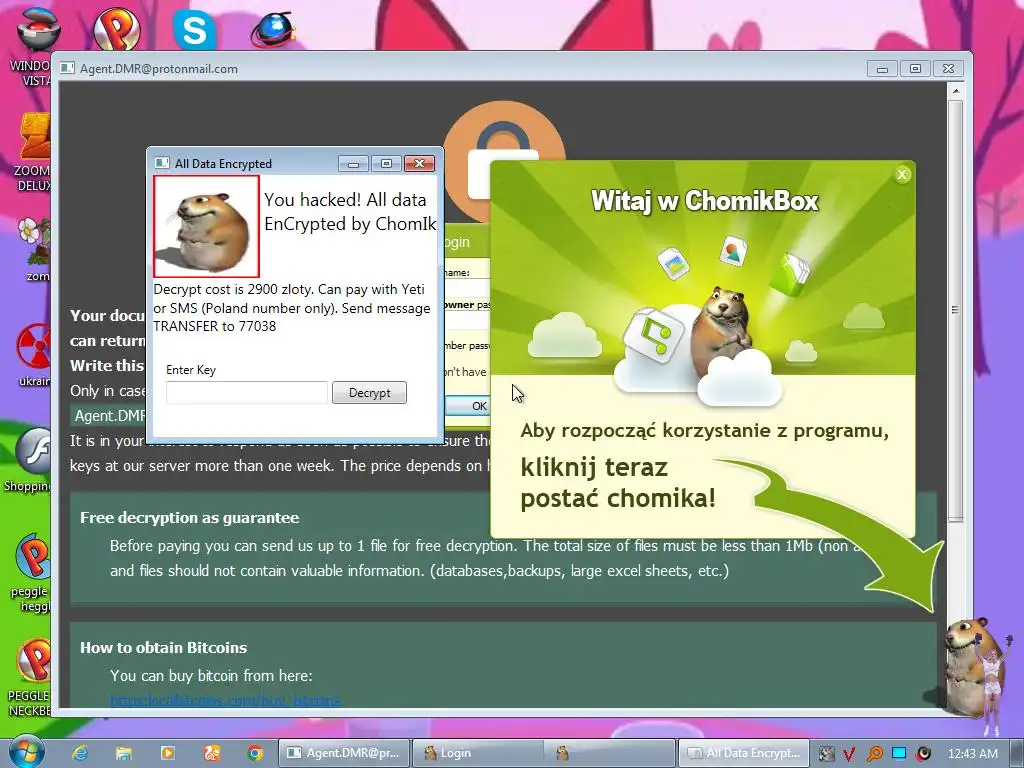This screenshot has width=1024, height=768.
Task: Open Windows Explorer folder icon in taskbar
Action: coord(123,754)
